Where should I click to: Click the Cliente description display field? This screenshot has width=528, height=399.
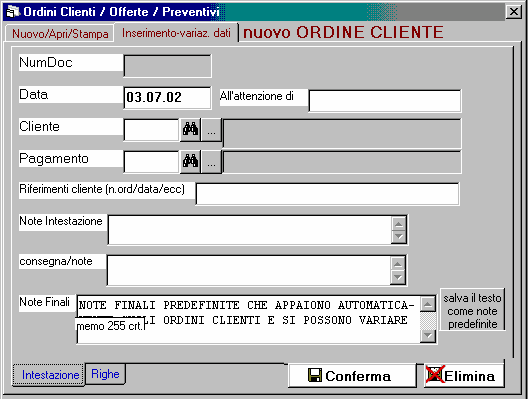point(342,133)
